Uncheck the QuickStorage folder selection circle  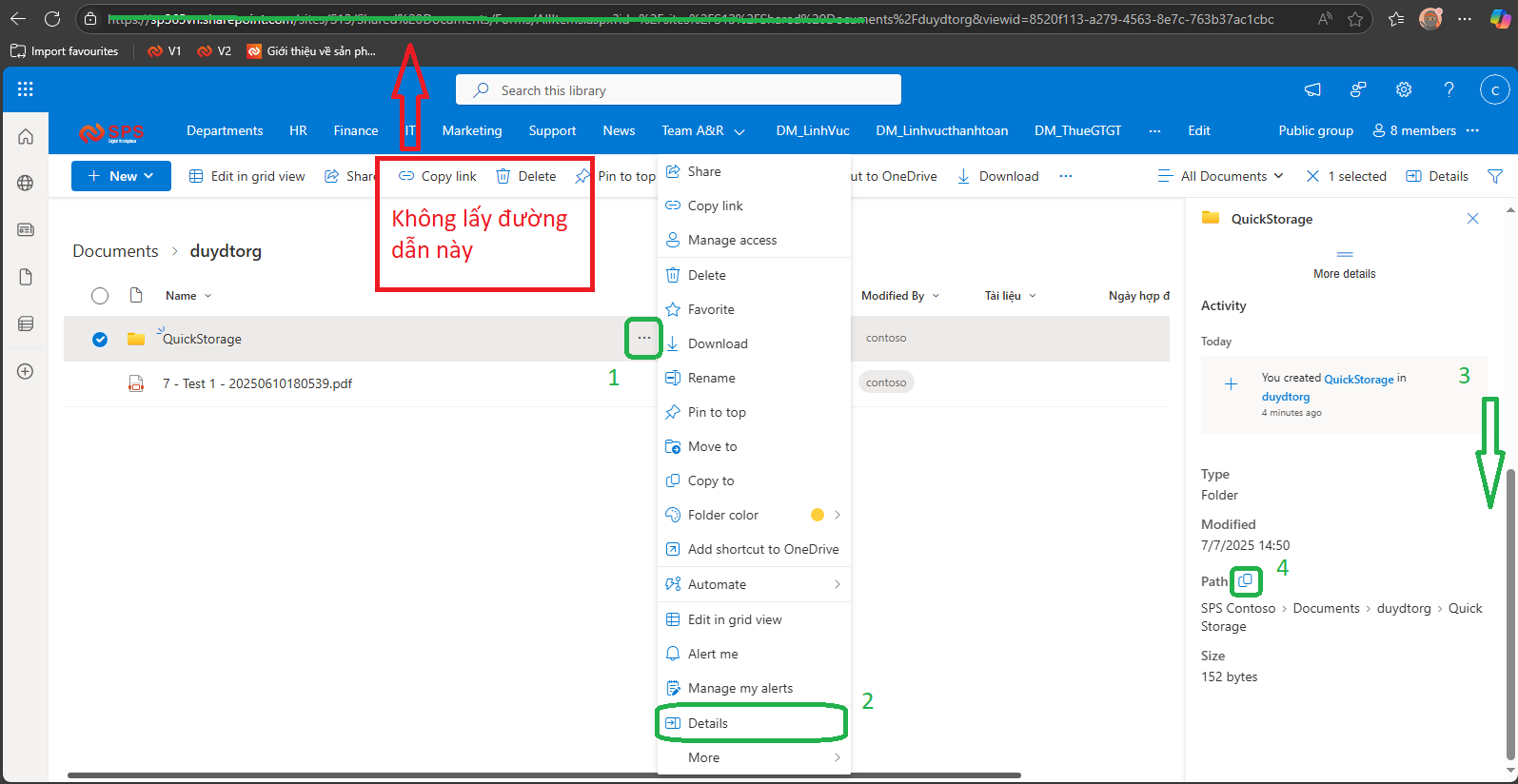point(100,339)
